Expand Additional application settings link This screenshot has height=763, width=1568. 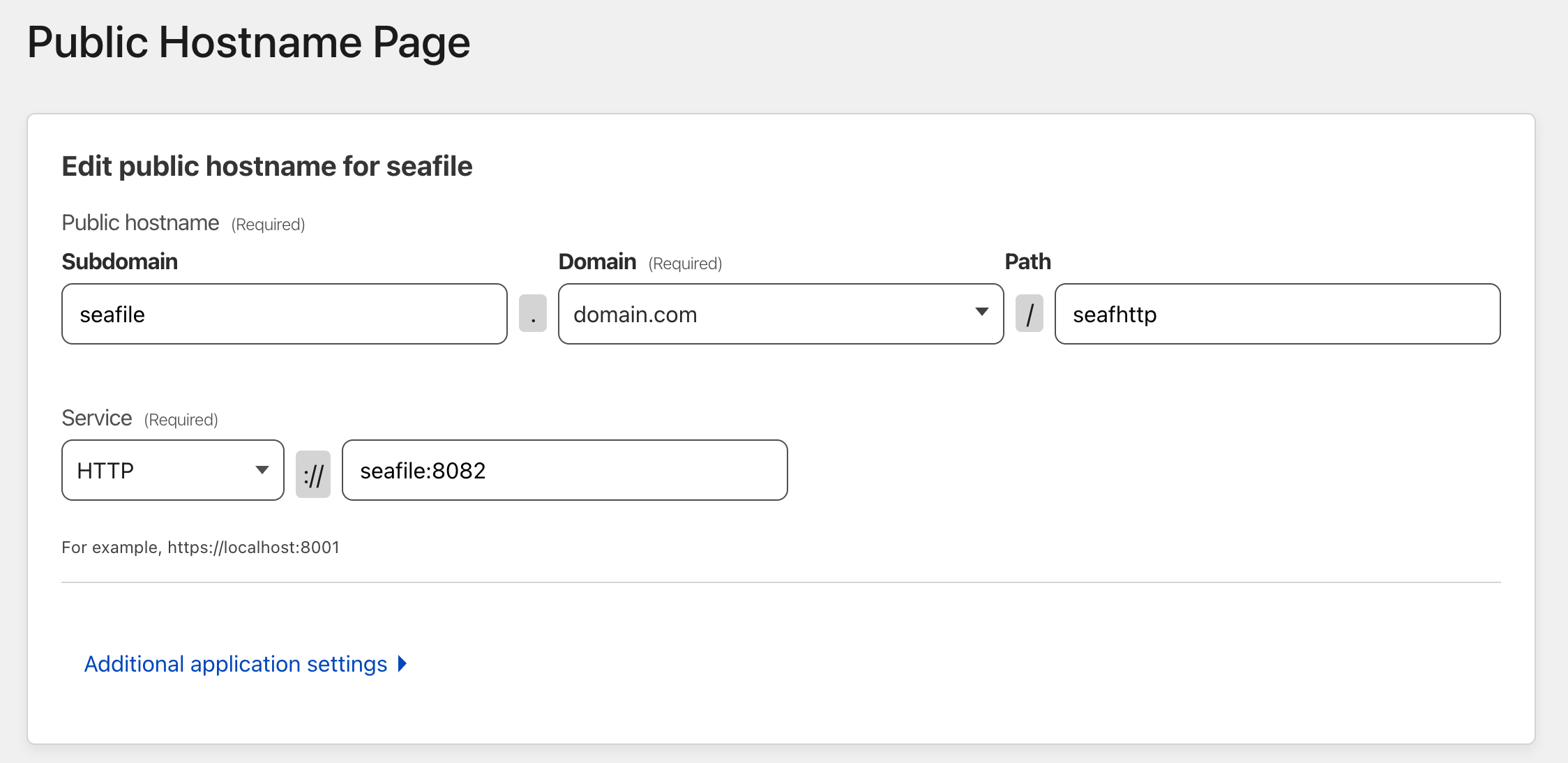[236, 664]
